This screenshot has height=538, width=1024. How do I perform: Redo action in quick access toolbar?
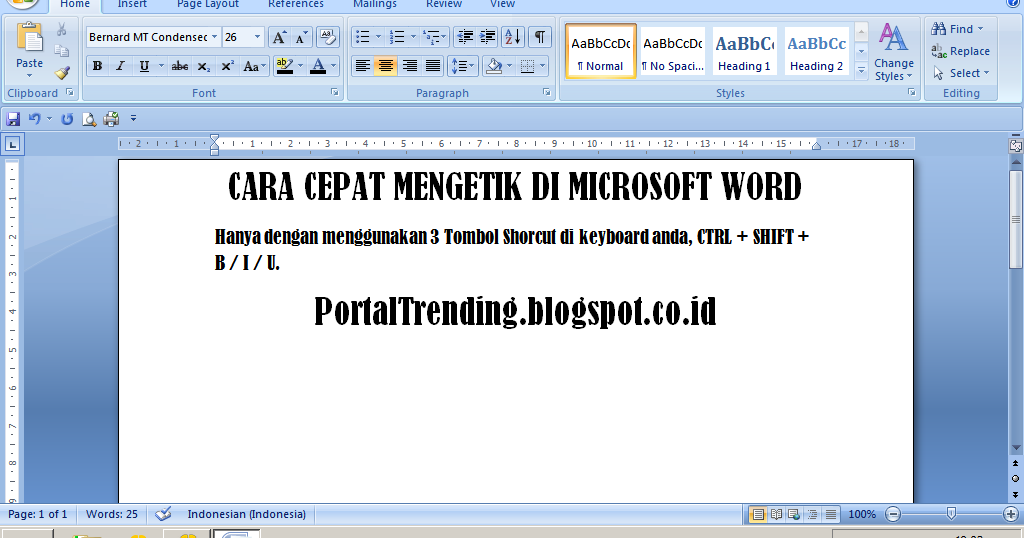click(x=67, y=119)
